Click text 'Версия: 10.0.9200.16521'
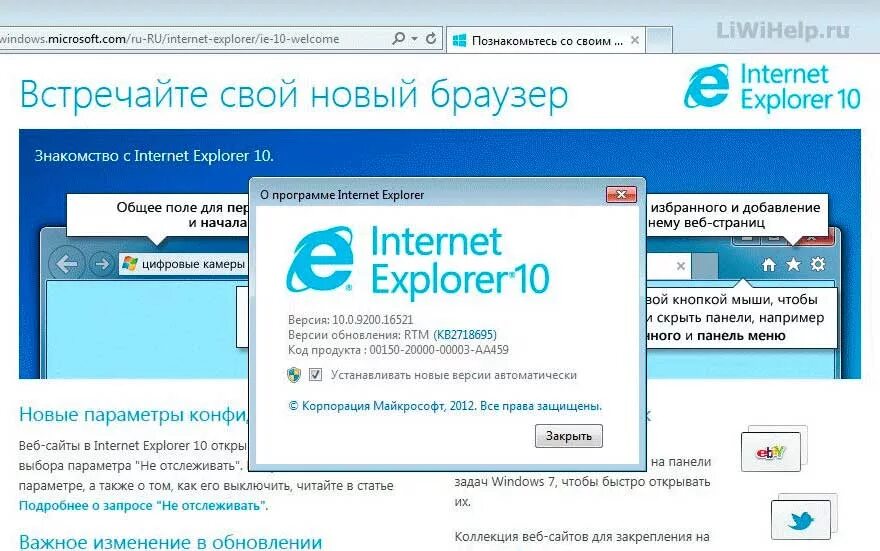This screenshot has height=551, width=880. pos(350,320)
